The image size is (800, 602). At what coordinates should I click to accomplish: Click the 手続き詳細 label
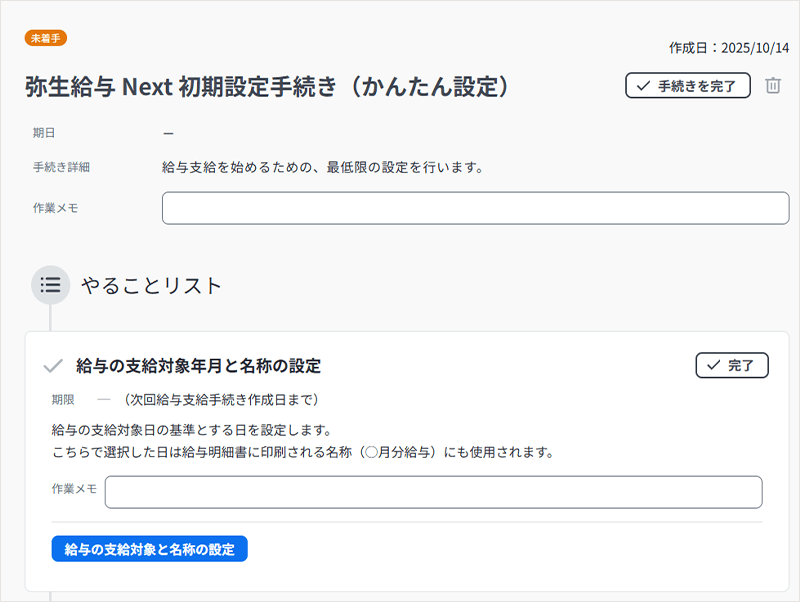pyautogui.click(x=61, y=167)
